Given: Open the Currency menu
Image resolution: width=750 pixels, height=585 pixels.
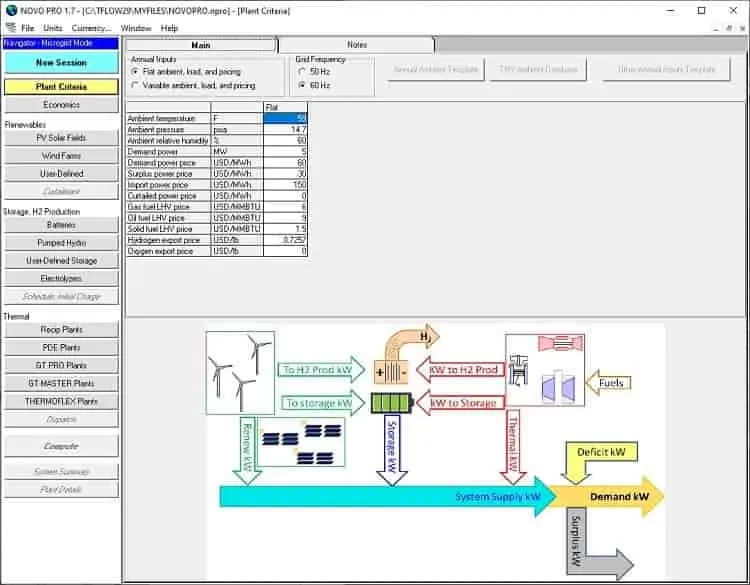Looking at the screenshot, I should pos(91,28).
